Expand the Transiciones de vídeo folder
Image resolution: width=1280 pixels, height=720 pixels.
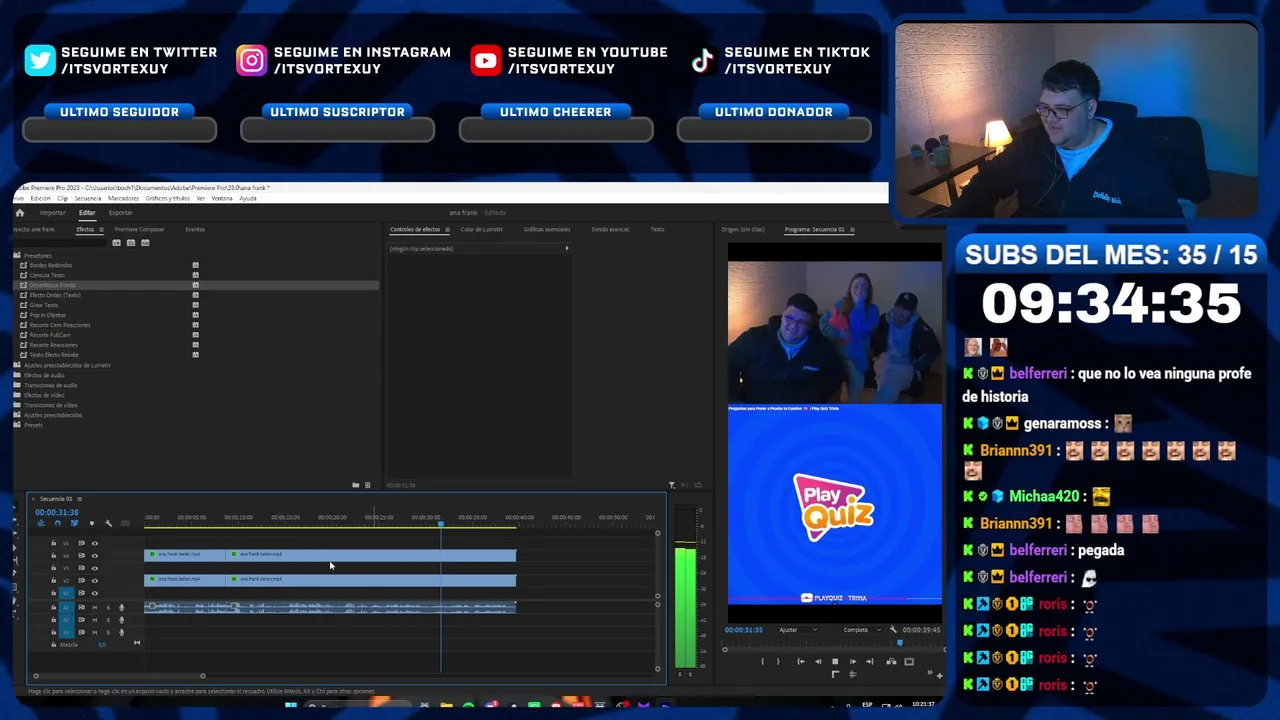(x=16, y=405)
